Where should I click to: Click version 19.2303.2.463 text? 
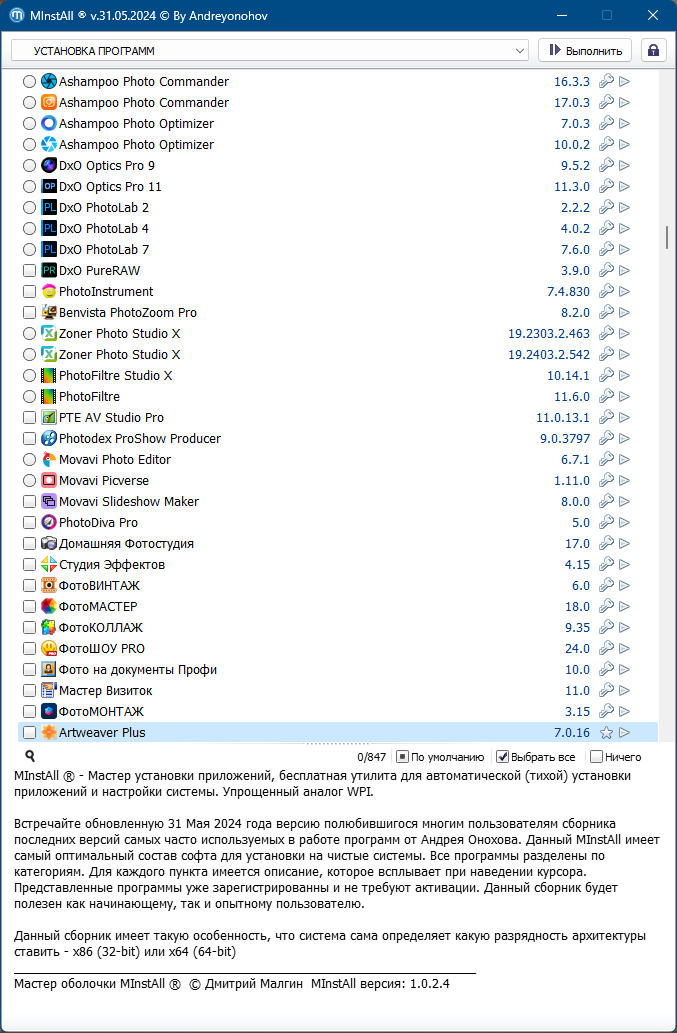coord(549,333)
